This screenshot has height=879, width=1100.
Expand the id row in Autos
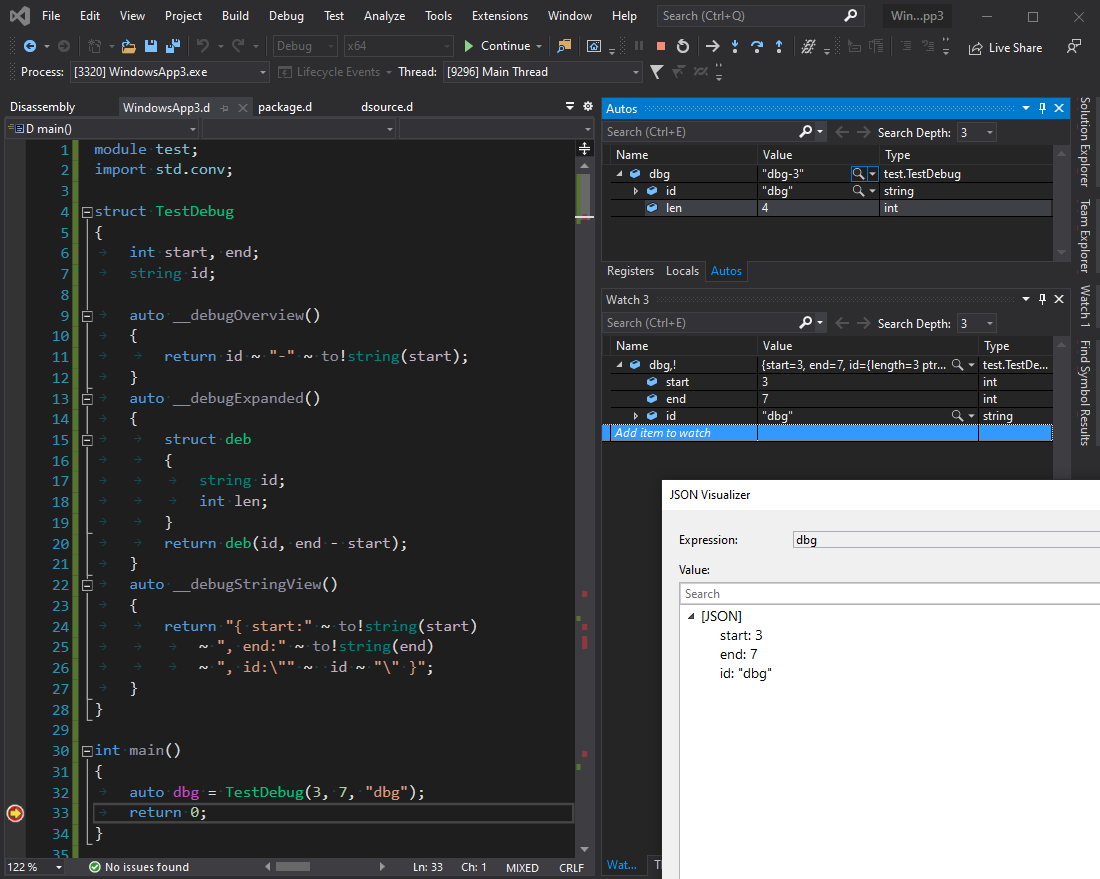636,191
